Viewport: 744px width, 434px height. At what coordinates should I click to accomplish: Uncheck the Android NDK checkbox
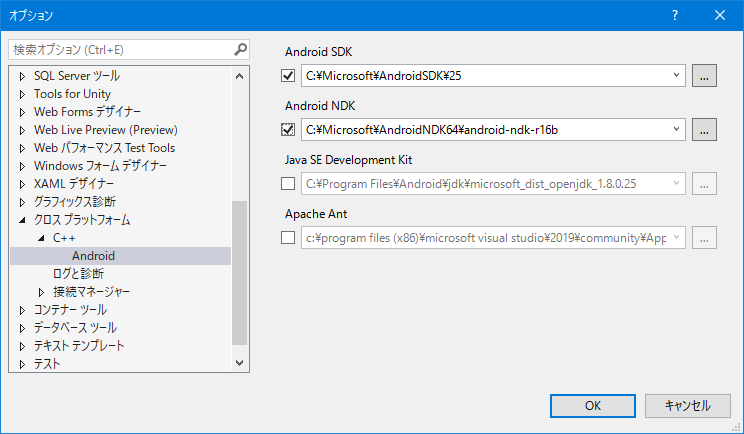tap(288, 130)
